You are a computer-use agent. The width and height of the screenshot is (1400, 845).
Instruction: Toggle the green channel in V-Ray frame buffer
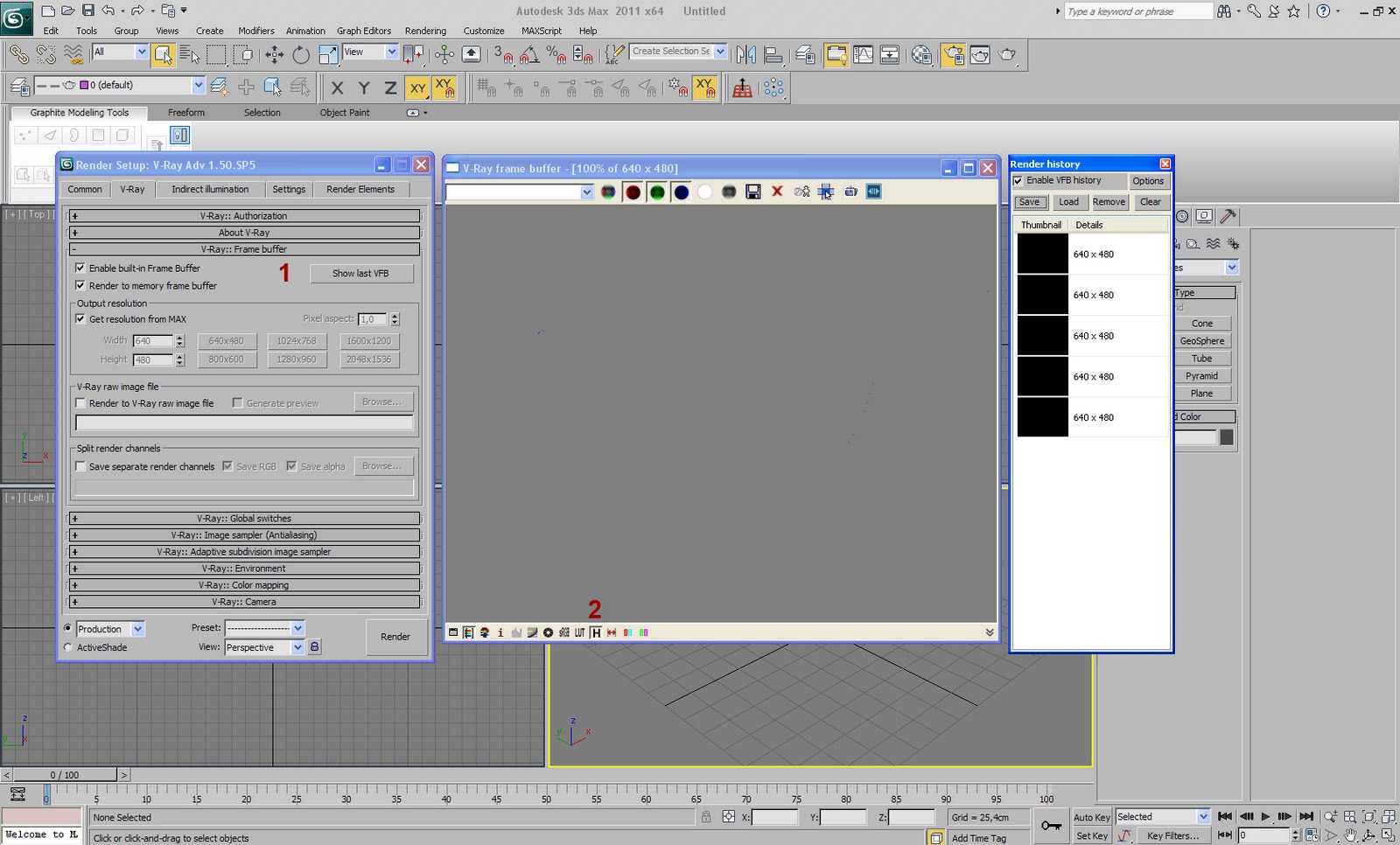click(x=657, y=192)
